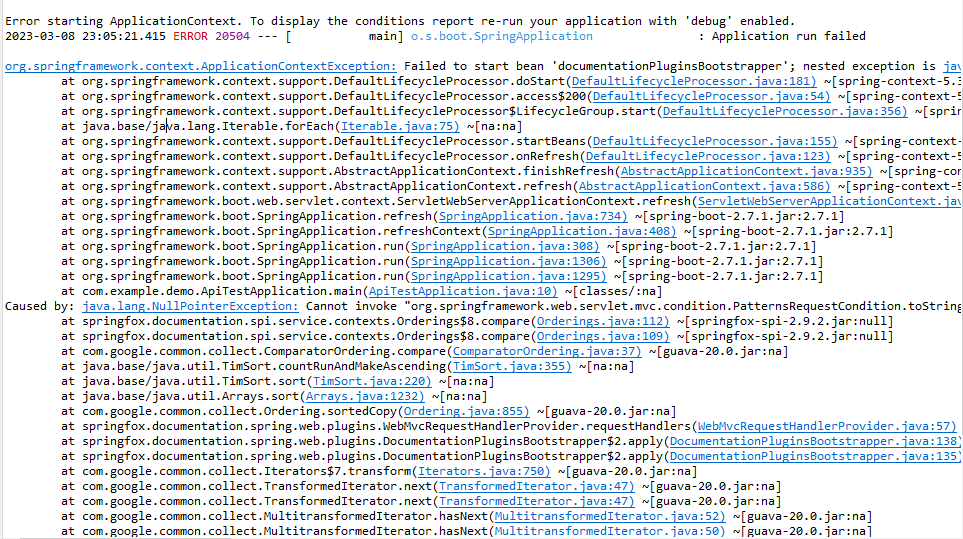Open DefaultLifecycleProcessor.java:123 link

pyautogui.click(x=708, y=157)
